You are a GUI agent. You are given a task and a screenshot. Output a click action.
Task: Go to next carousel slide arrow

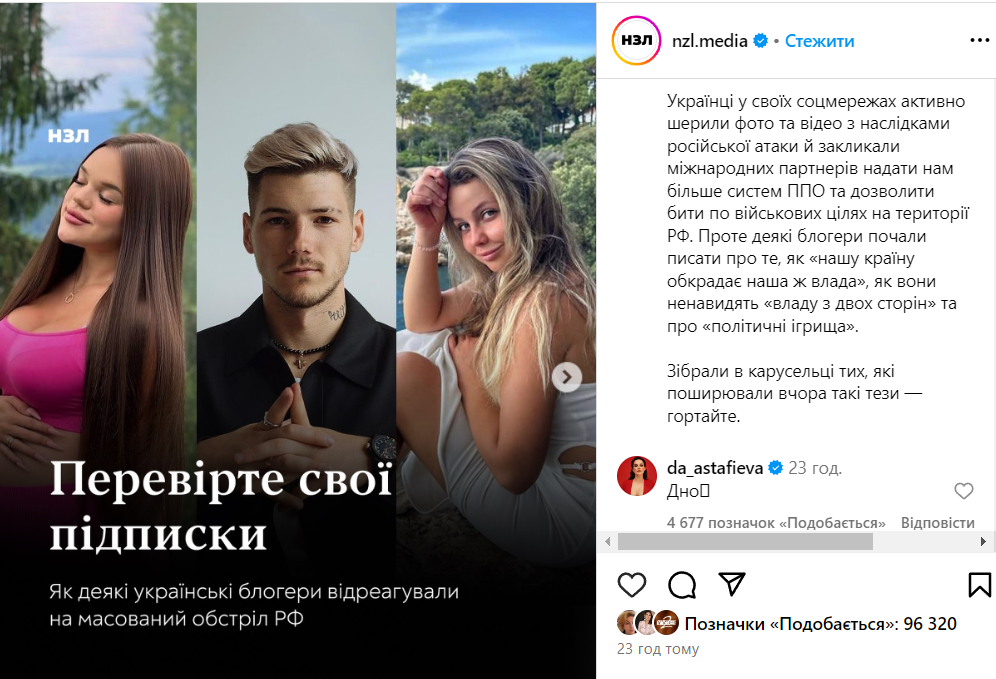coord(567,377)
